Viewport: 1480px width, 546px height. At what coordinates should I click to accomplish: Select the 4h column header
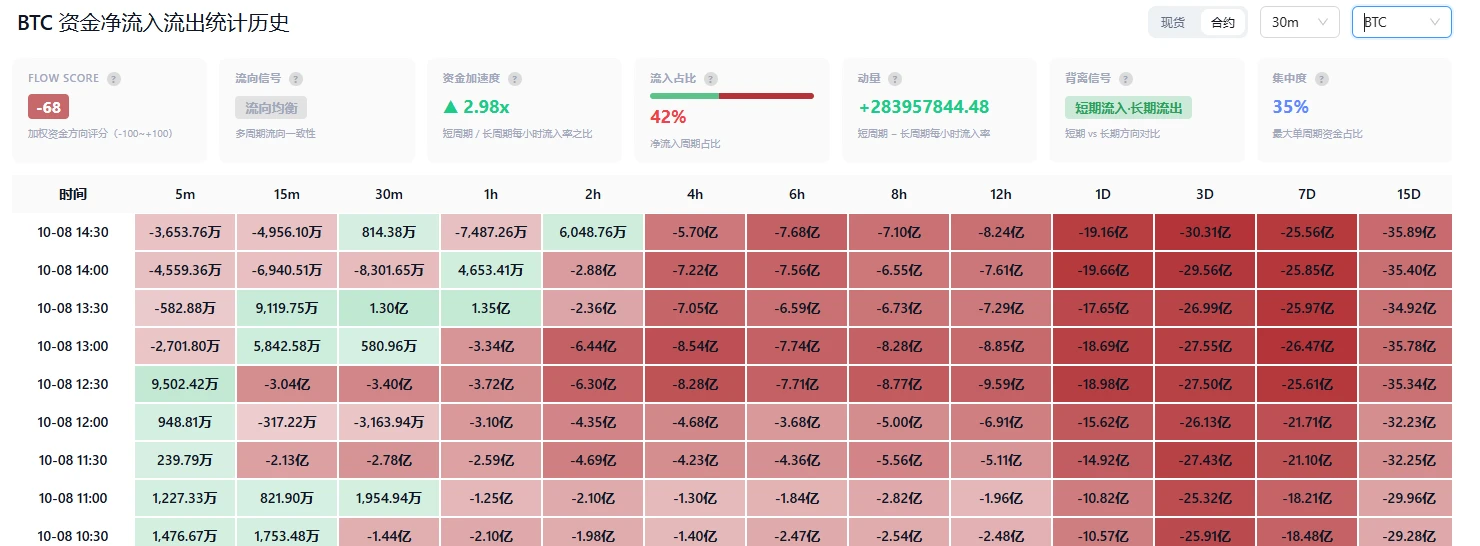[x=695, y=194]
